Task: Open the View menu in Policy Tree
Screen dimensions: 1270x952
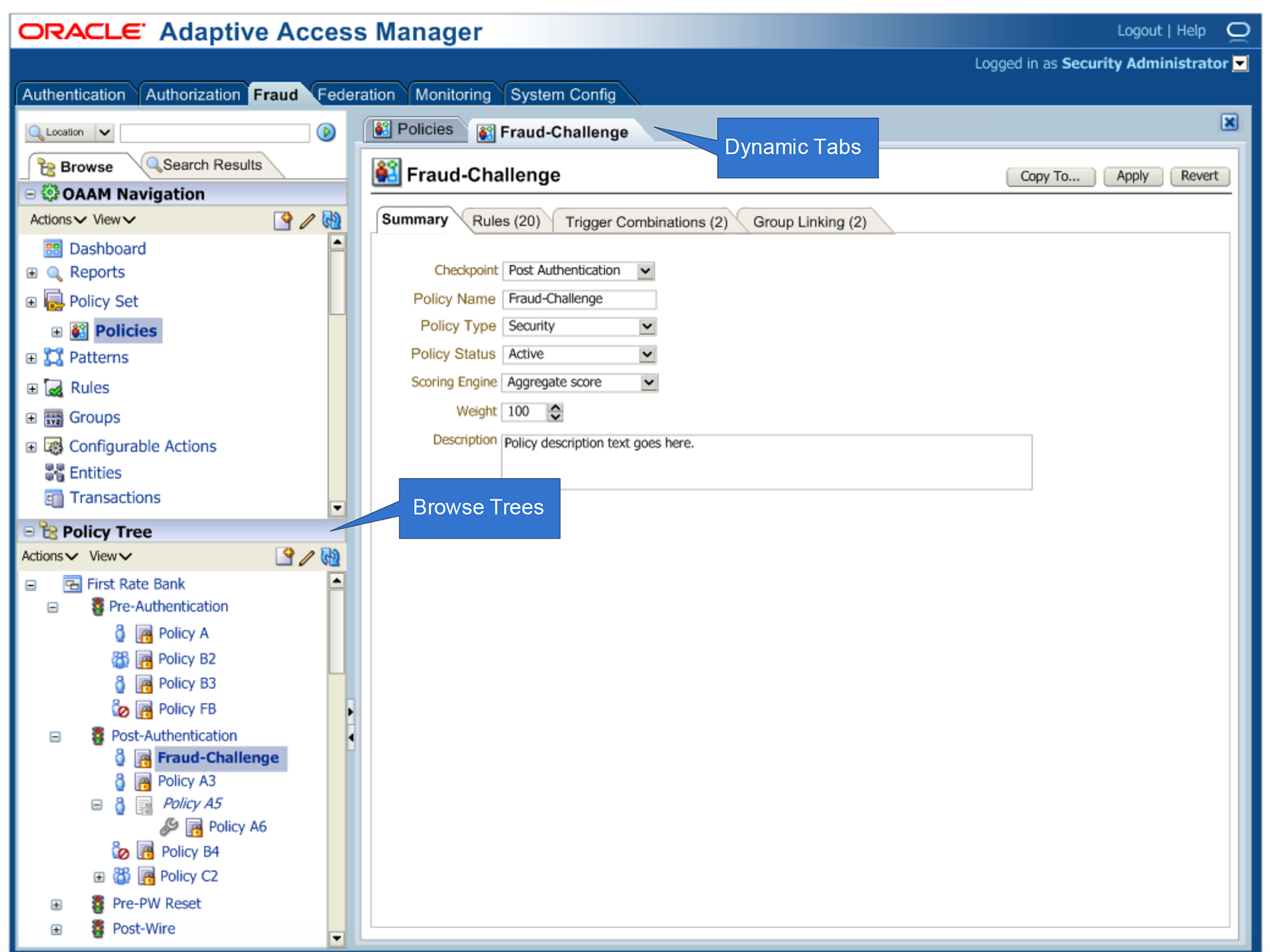Action: click(110, 557)
